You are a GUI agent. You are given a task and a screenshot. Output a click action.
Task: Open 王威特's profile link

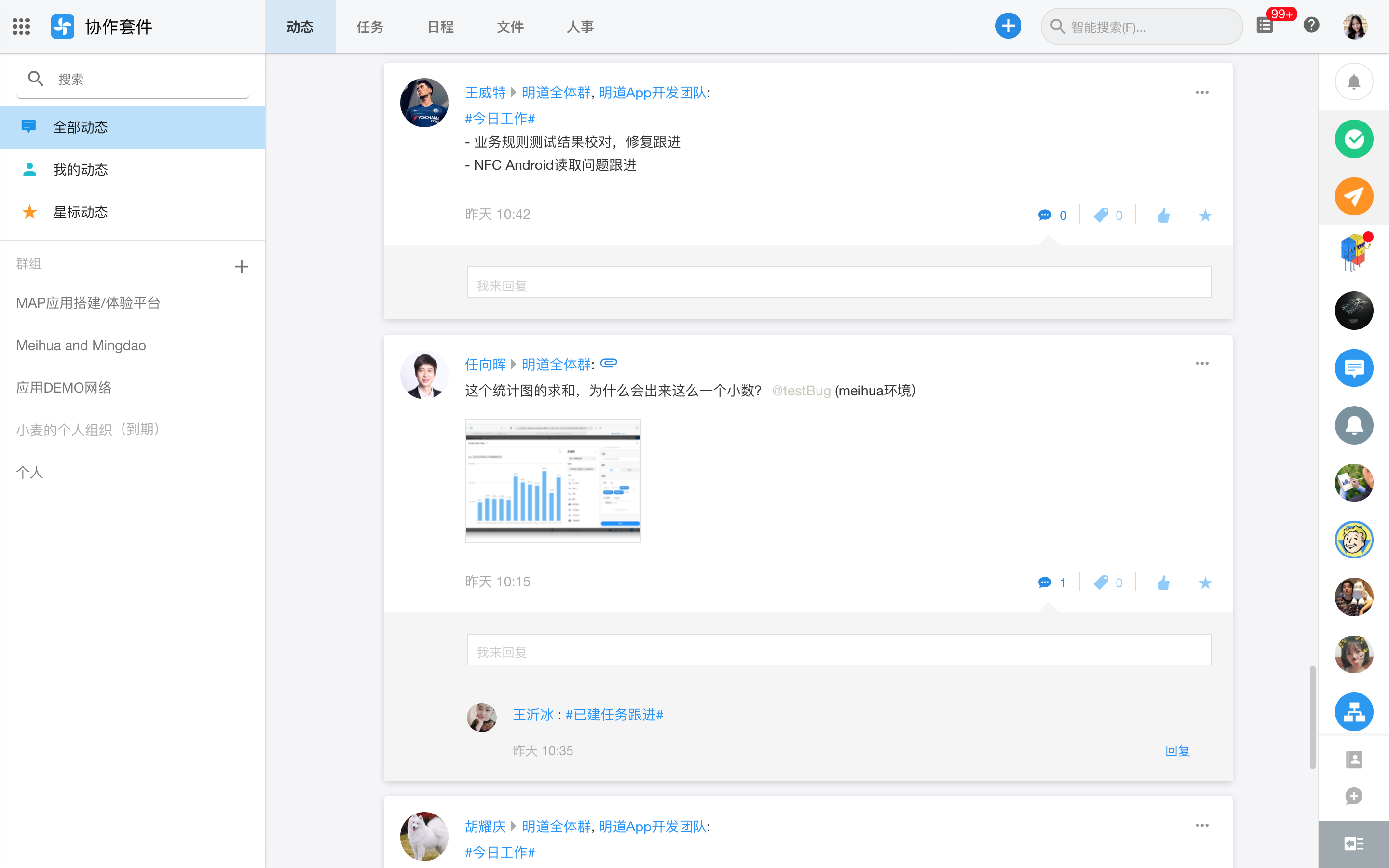(x=485, y=93)
